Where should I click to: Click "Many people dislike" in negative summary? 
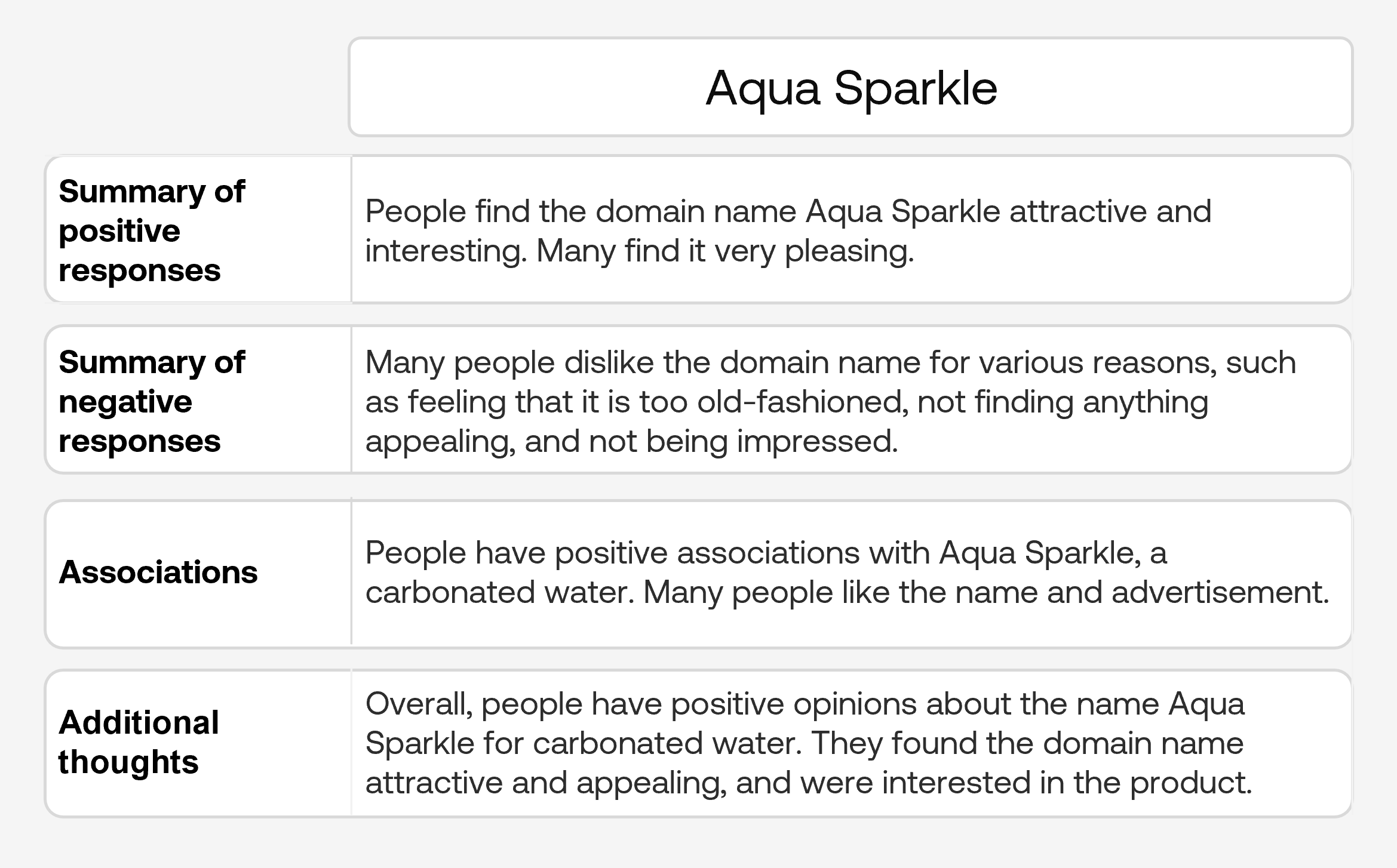[x=460, y=362]
